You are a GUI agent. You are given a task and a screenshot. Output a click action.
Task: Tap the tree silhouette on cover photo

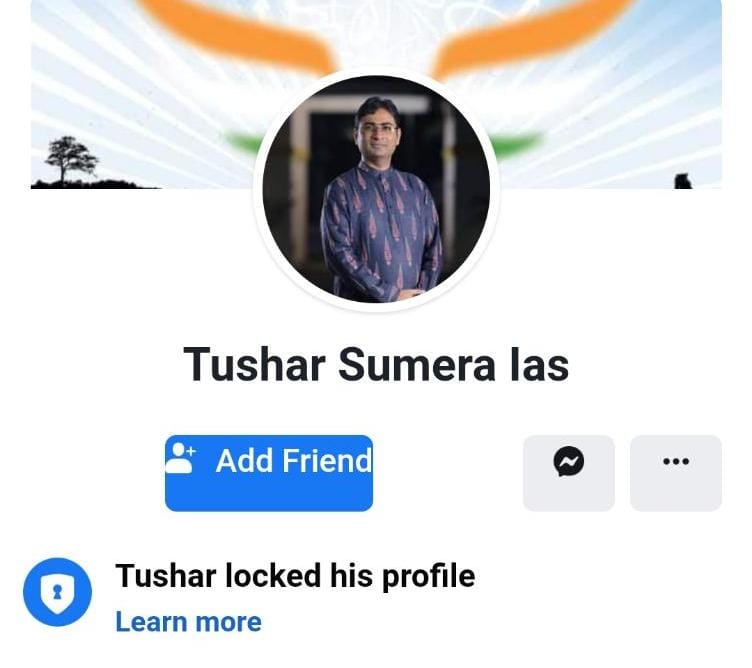click(x=71, y=160)
